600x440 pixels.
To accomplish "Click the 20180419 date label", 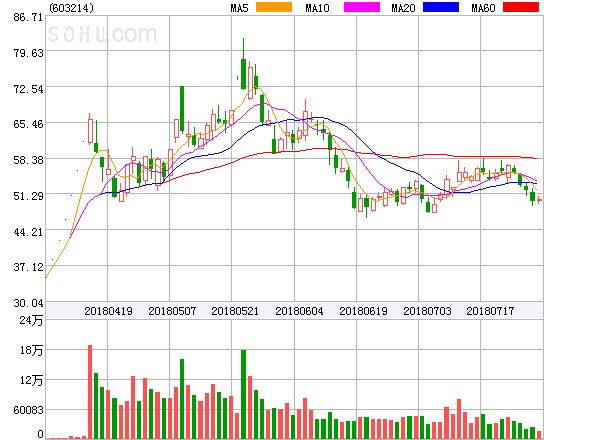I will click(108, 311).
